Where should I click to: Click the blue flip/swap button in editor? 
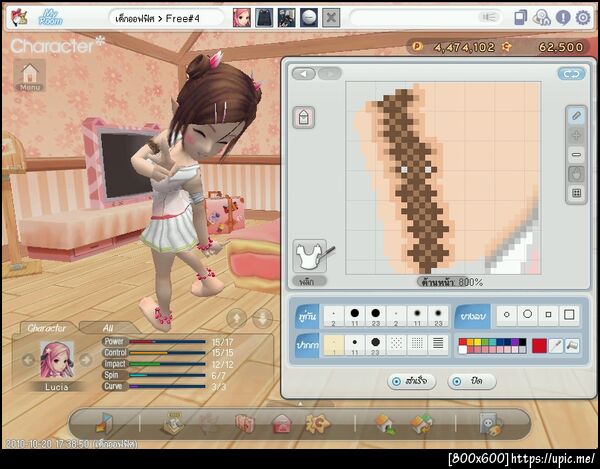[571, 74]
